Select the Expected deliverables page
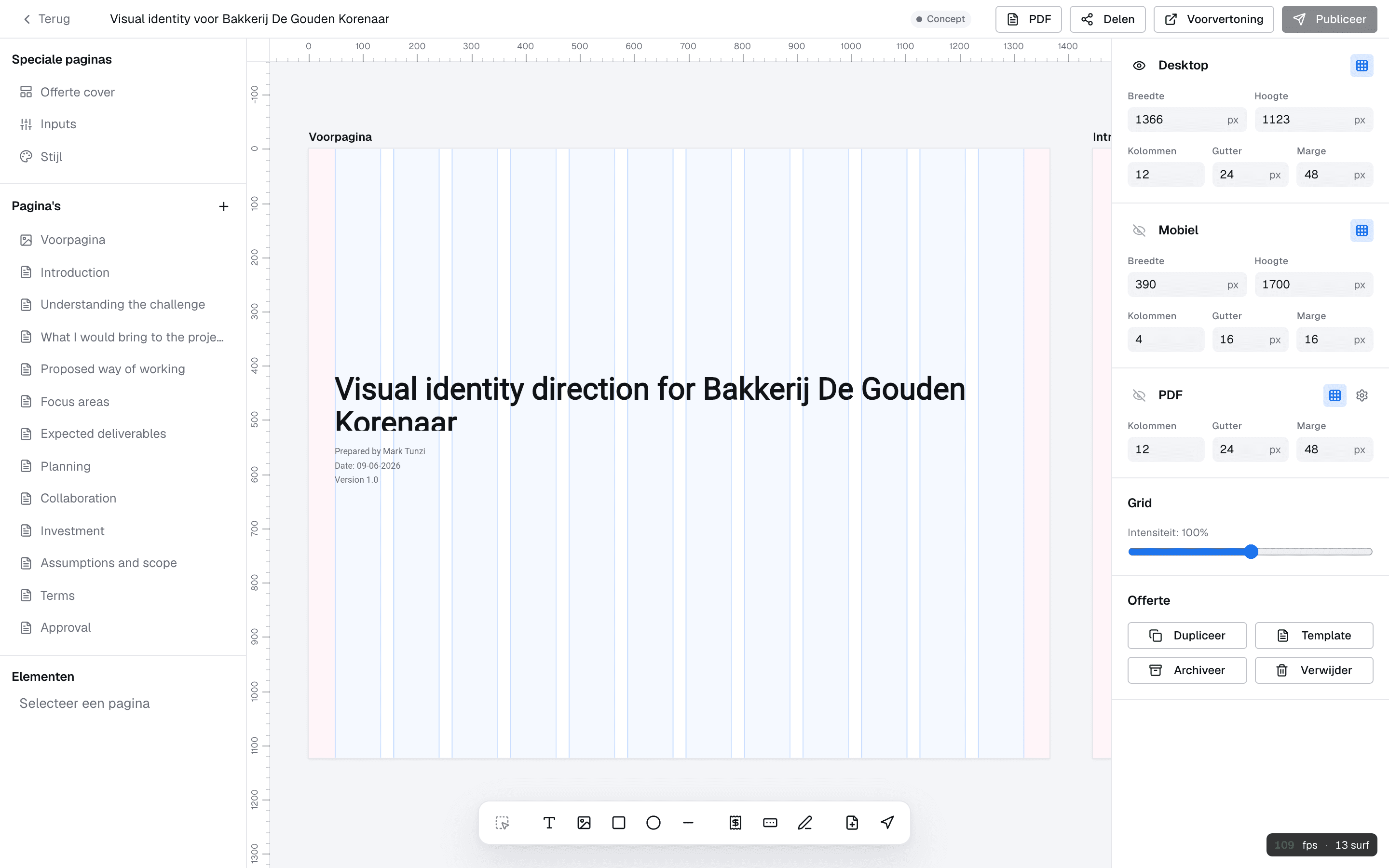 click(123, 434)
